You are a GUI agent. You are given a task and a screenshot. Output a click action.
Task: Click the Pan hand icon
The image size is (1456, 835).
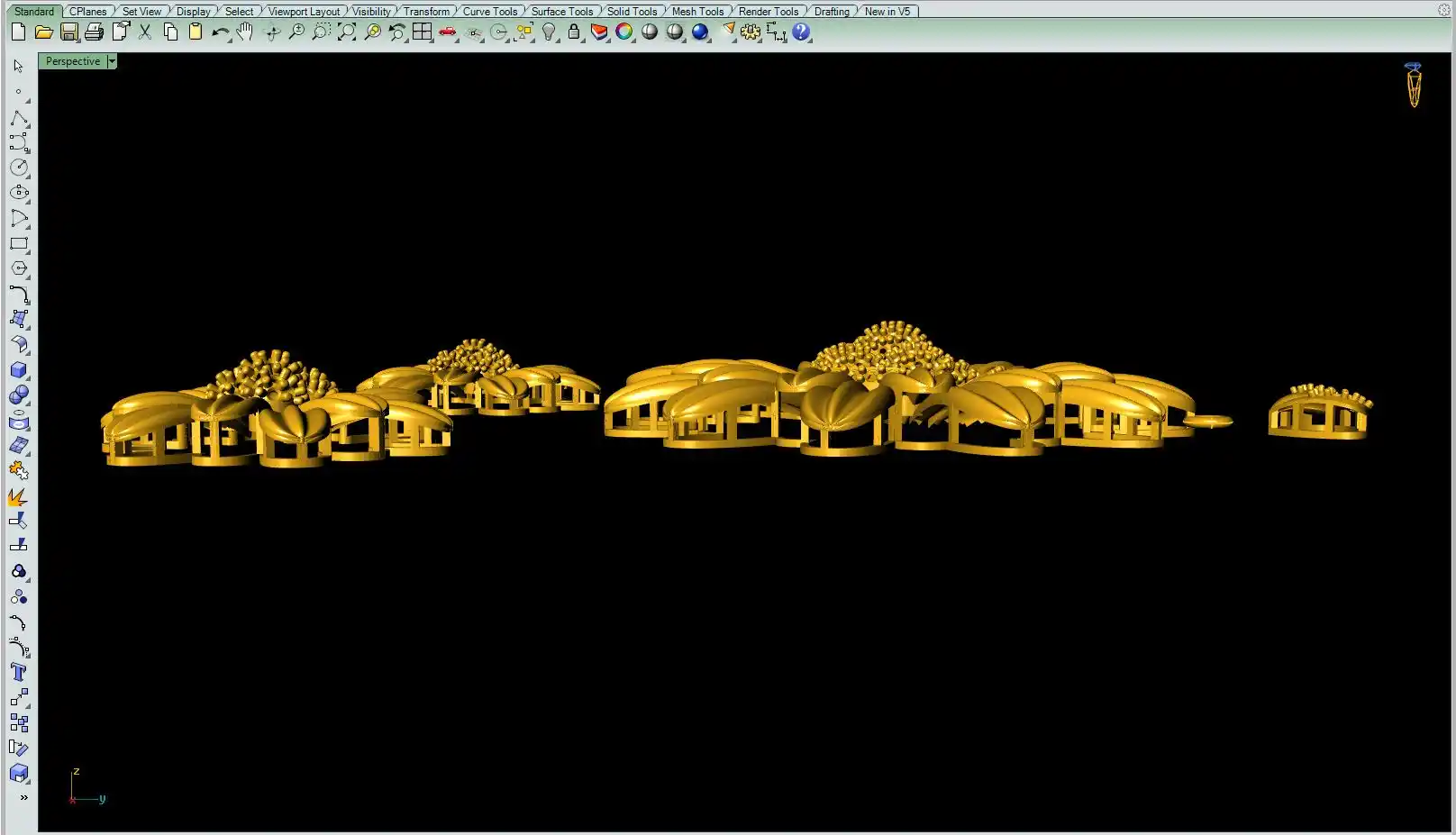245,32
